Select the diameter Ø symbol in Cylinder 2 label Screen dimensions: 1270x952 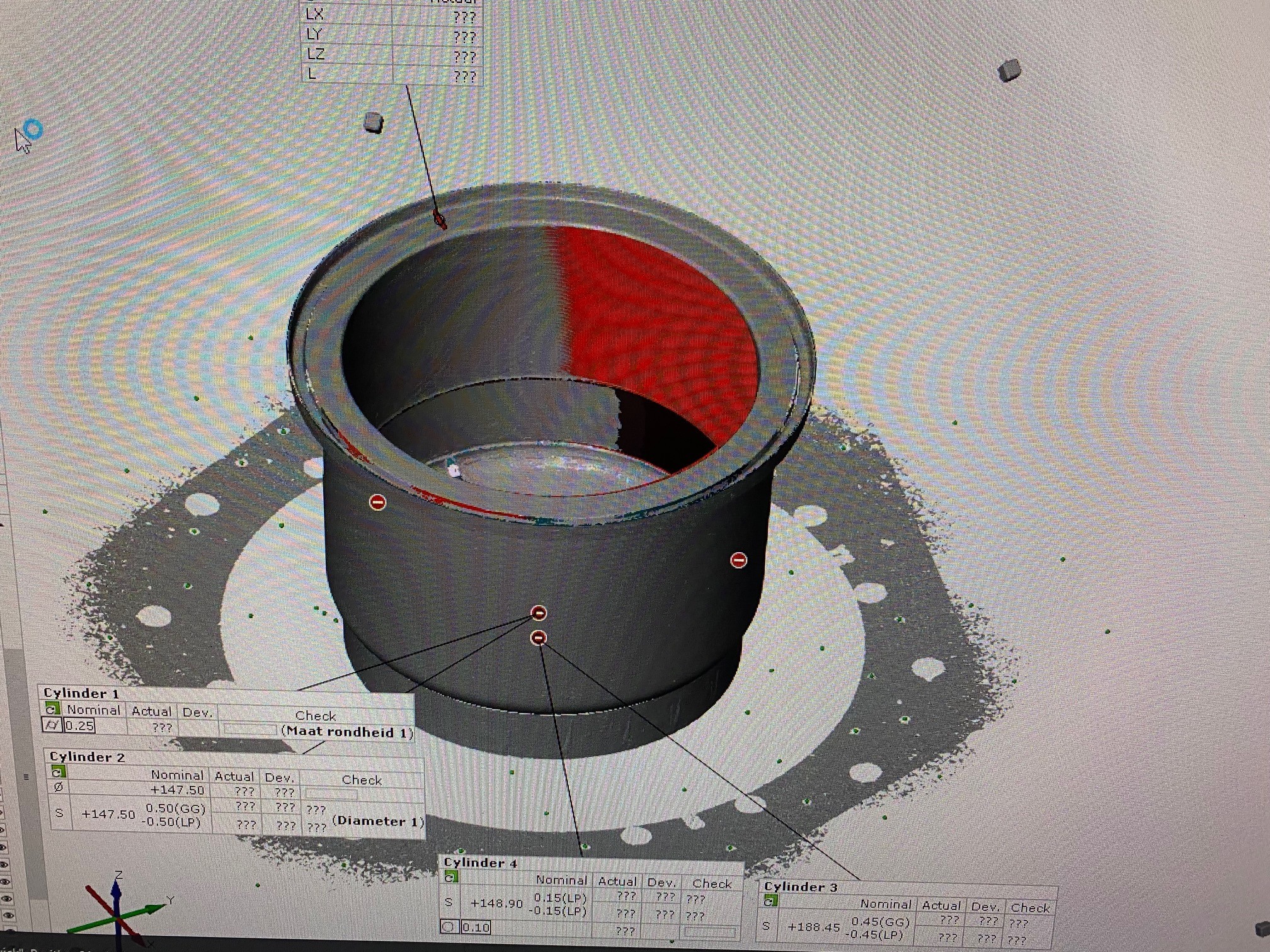point(59,787)
